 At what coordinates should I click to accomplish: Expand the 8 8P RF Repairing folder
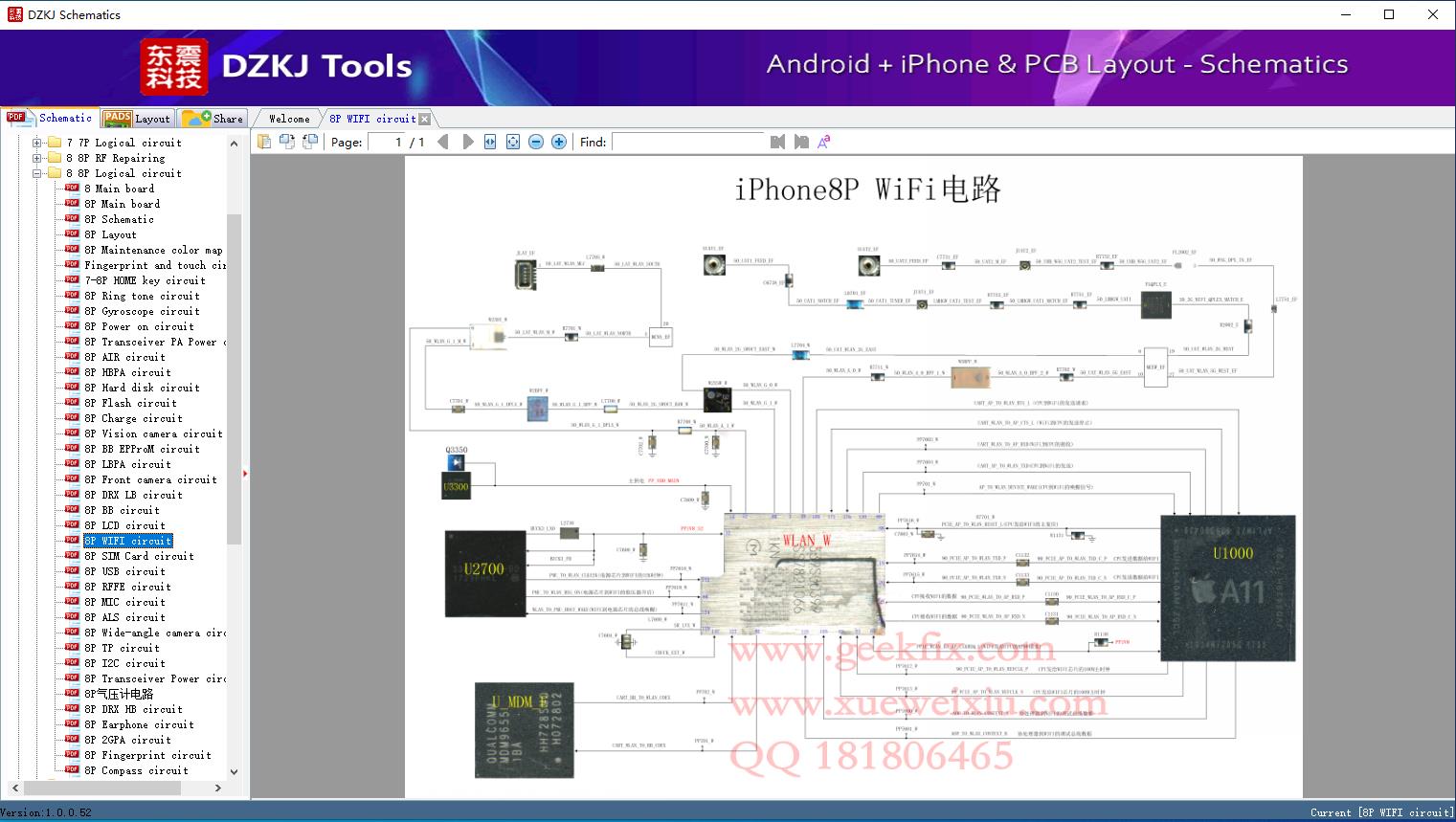[37, 158]
